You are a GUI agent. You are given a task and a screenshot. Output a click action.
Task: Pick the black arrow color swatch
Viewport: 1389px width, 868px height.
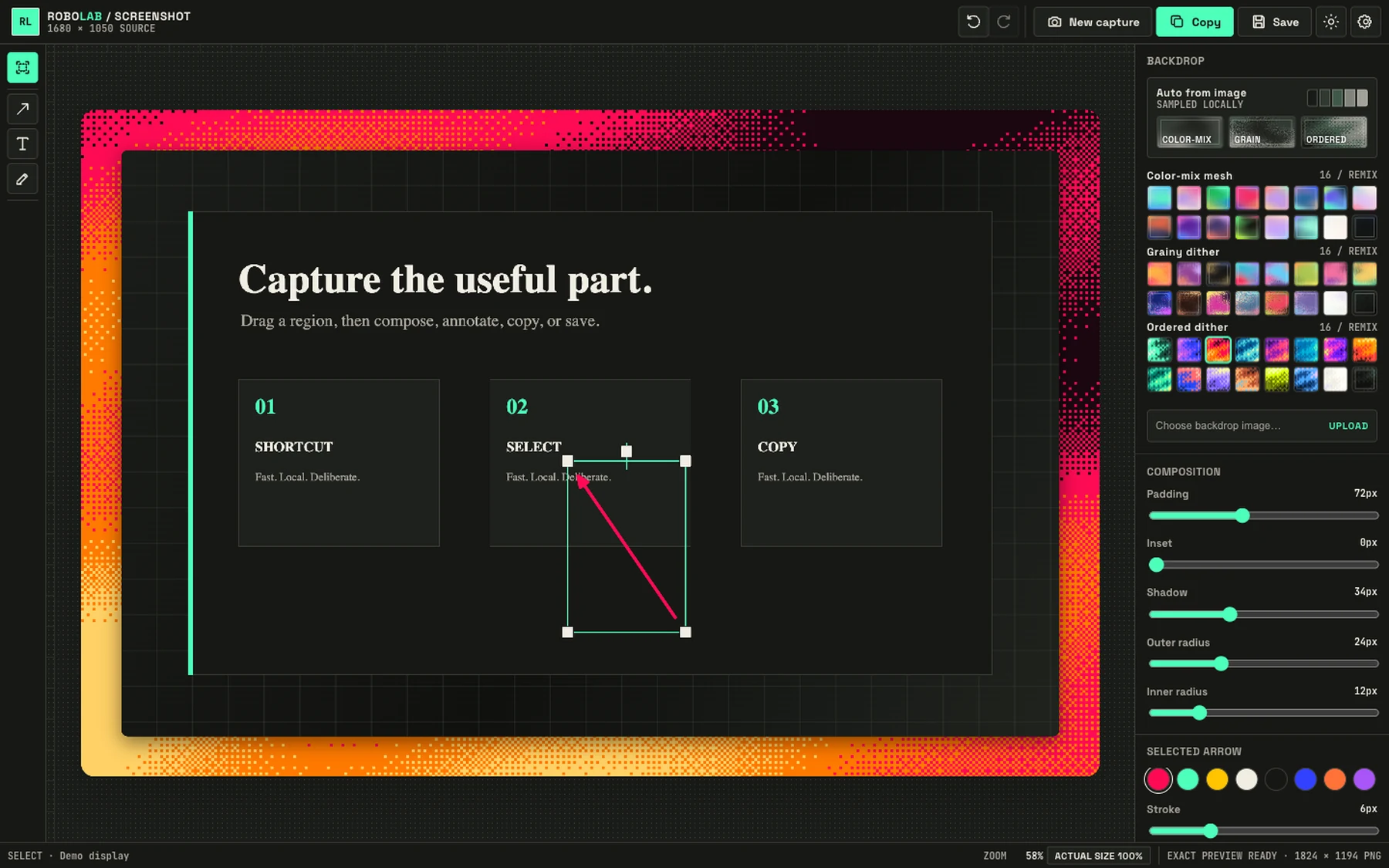(x=1276, y=779)
